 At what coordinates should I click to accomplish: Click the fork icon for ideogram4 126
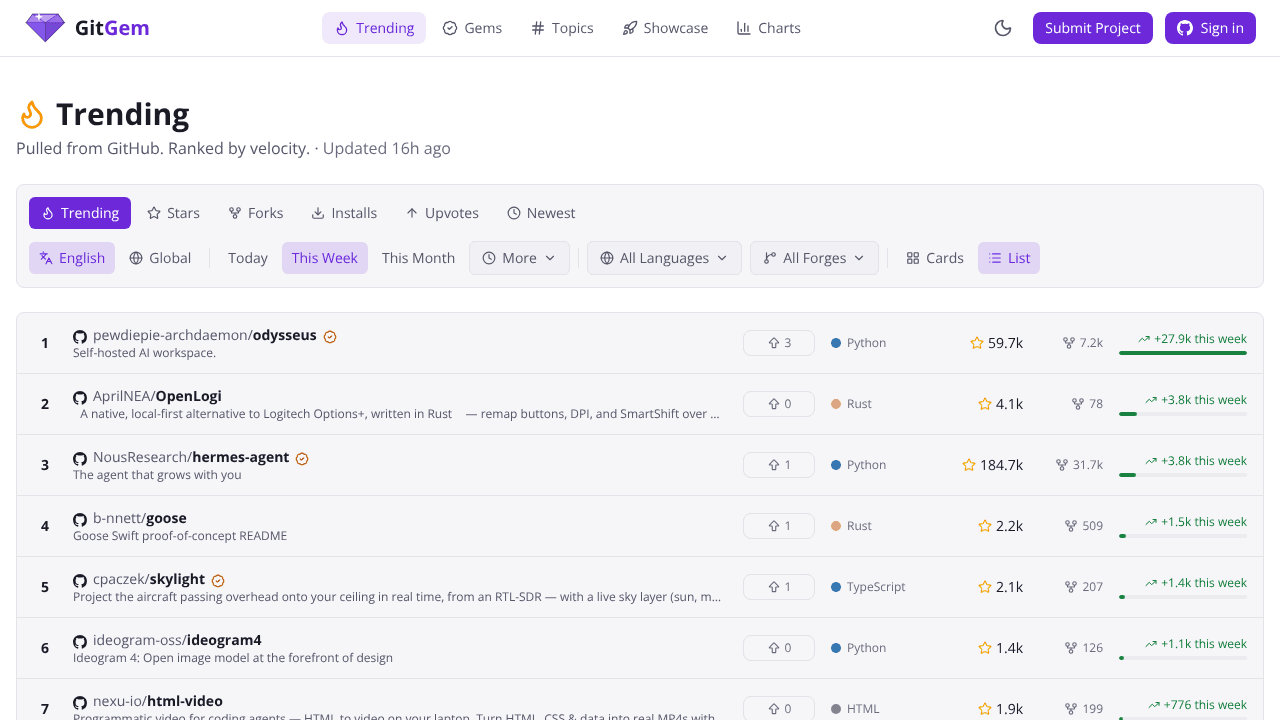point(1071,648)
